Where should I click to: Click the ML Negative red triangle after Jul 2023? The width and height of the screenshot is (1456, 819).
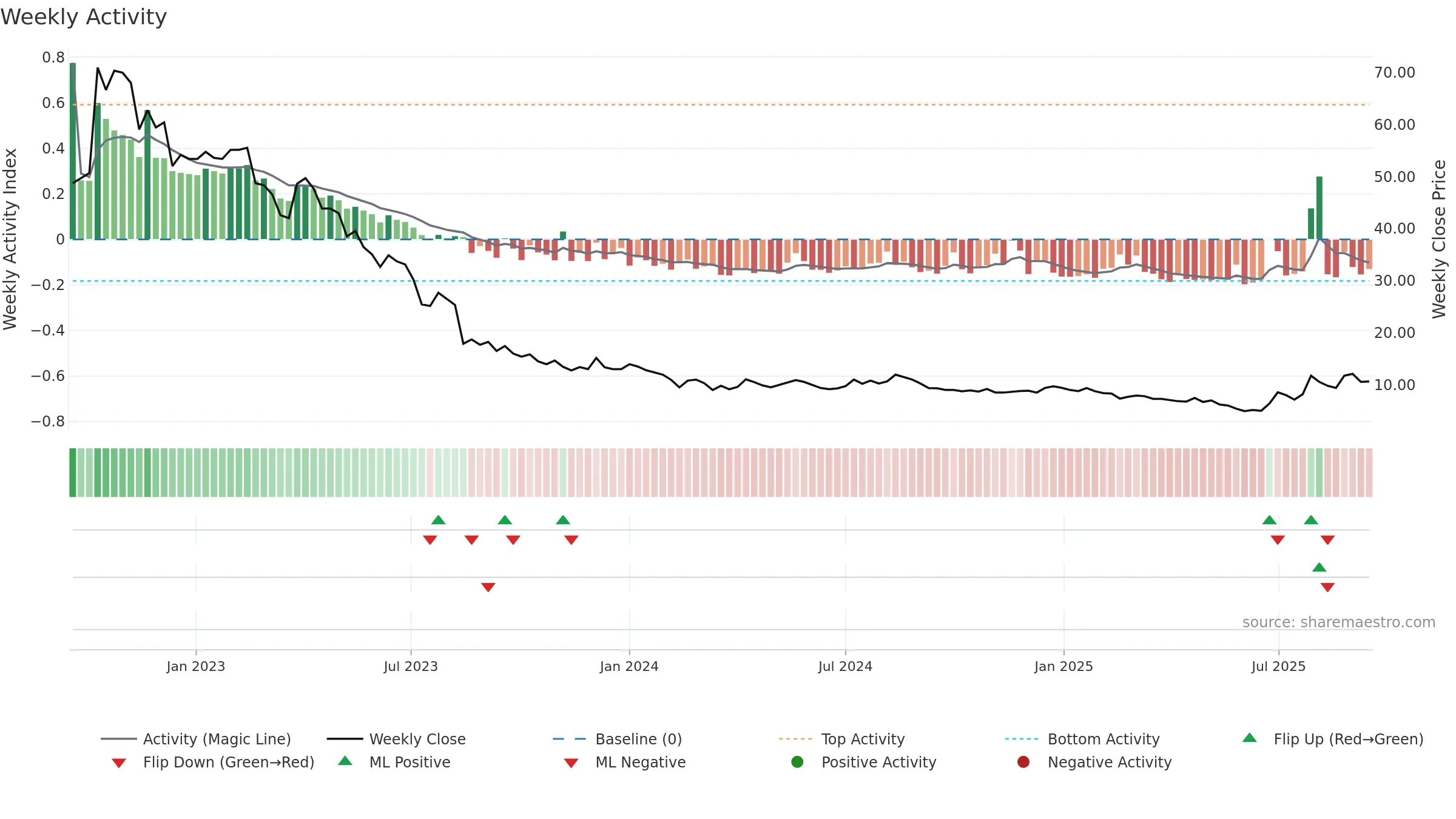[x=488, y=587]
